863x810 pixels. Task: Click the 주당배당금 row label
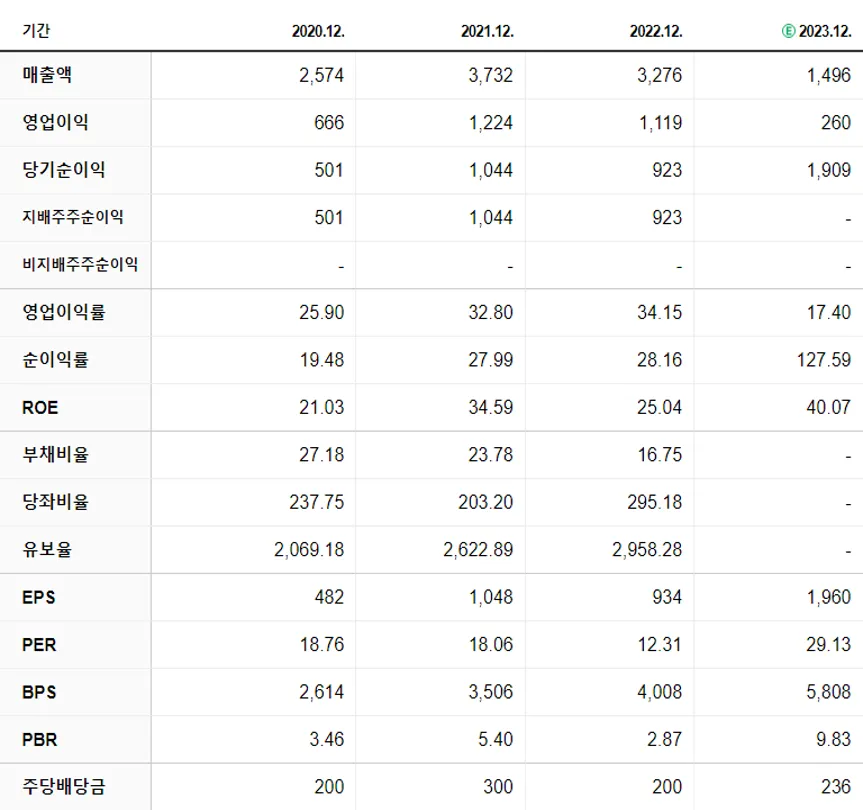pyautogui.click(x=63, y=786)
